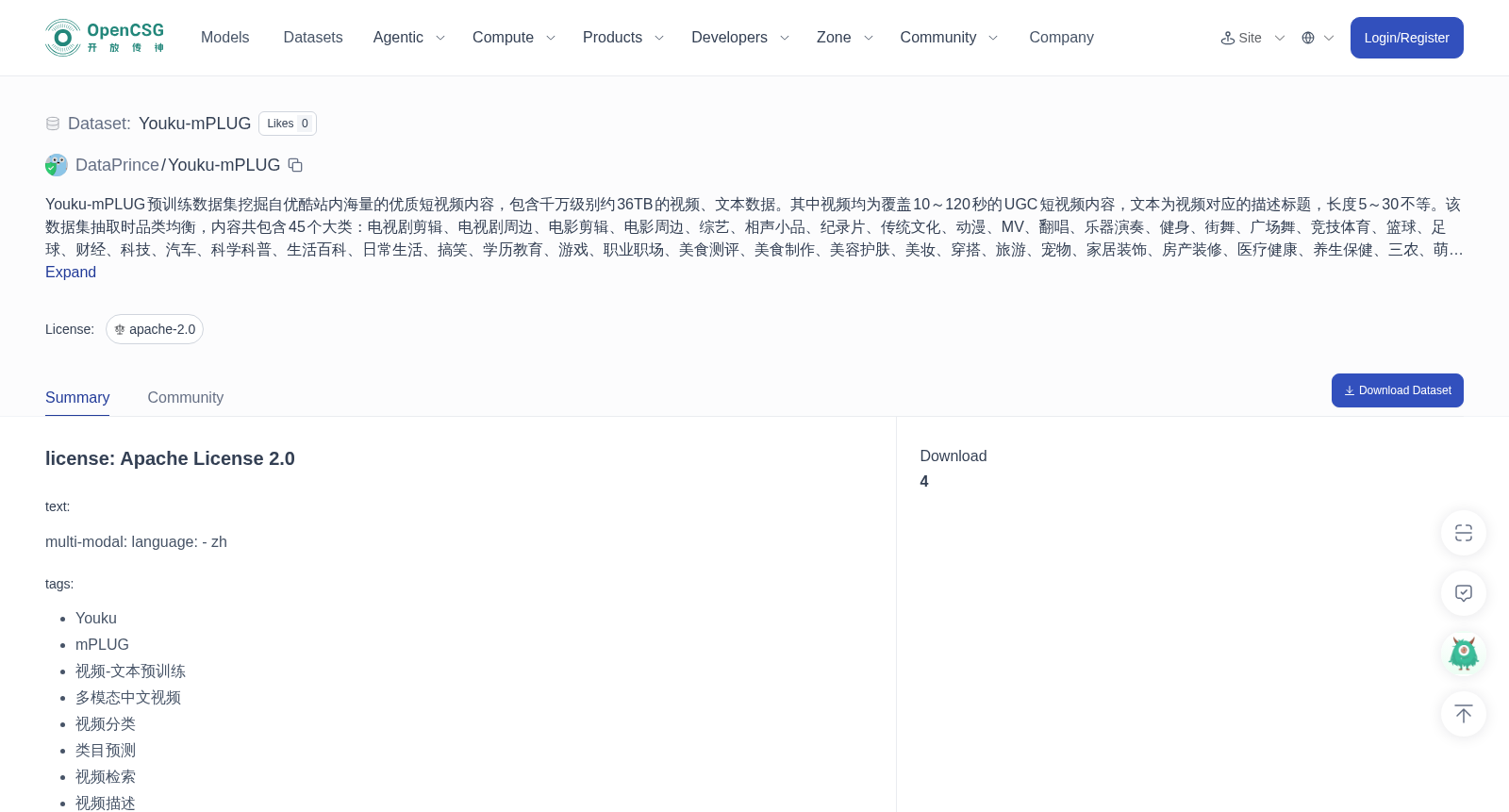Expand the Compute menu
Viewport: 1509px width, 812px height.
pyautogui.click(x=514, y=38)
